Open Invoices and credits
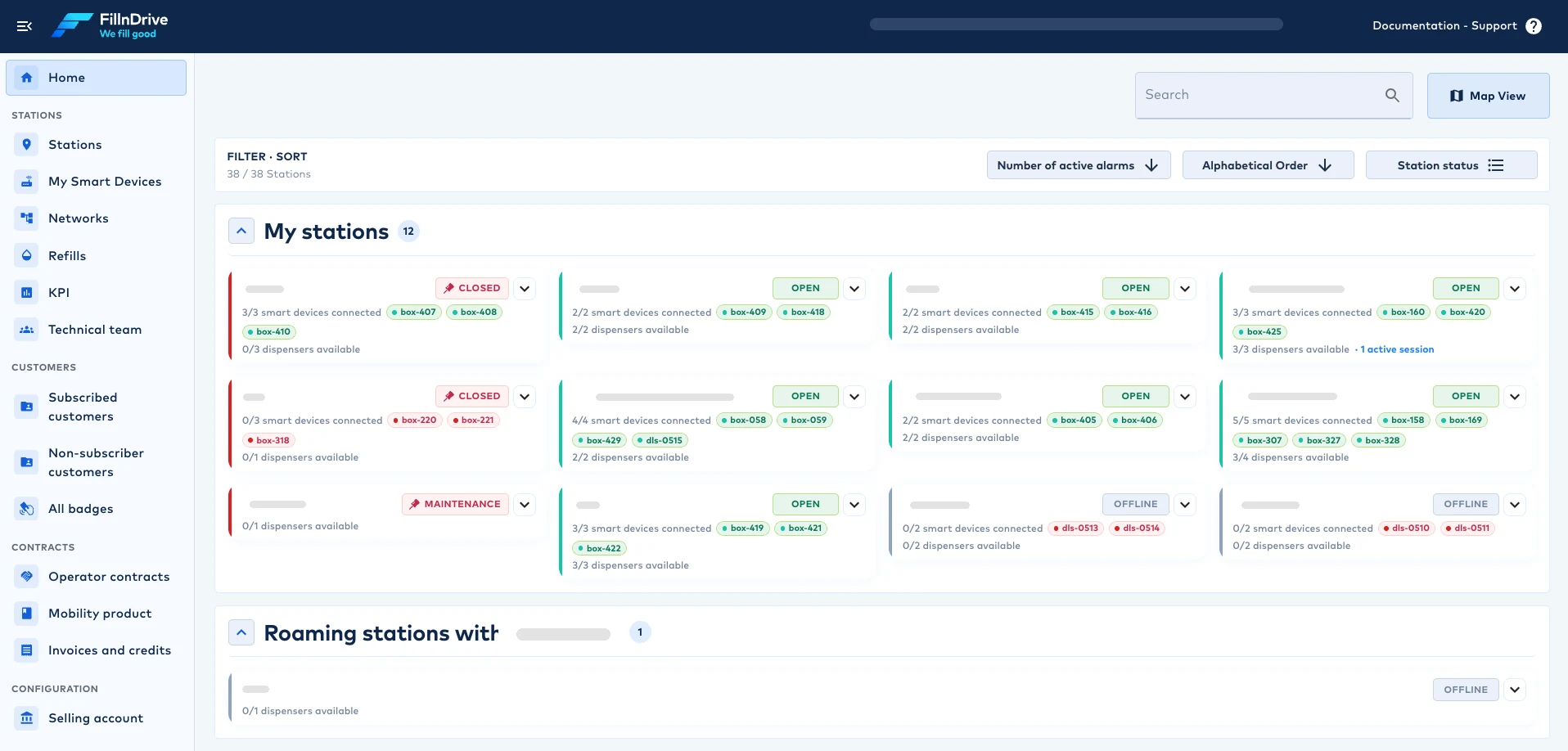Screen dimensions: 1568x751 [x=96, y=650]
